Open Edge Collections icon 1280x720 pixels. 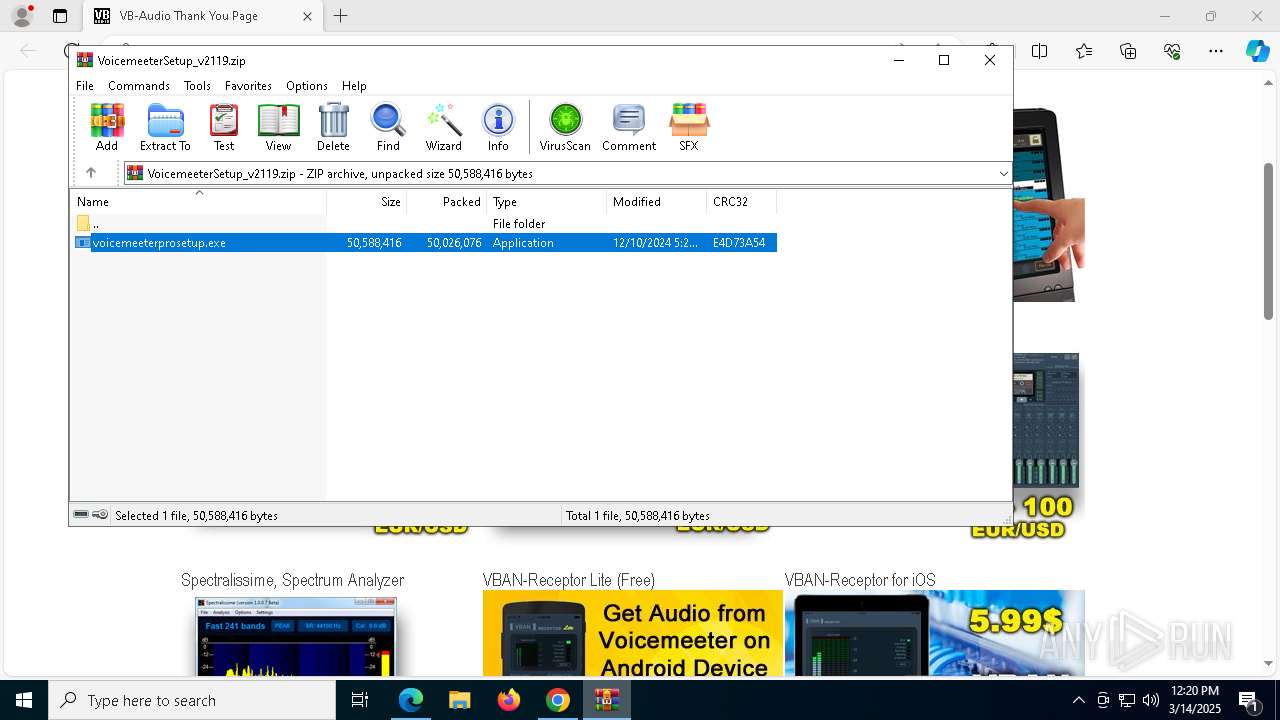point(1128,51)
